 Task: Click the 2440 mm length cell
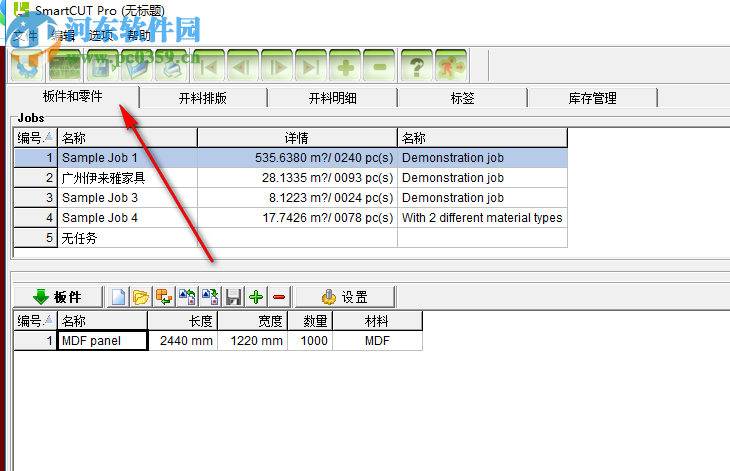[182, 341]
